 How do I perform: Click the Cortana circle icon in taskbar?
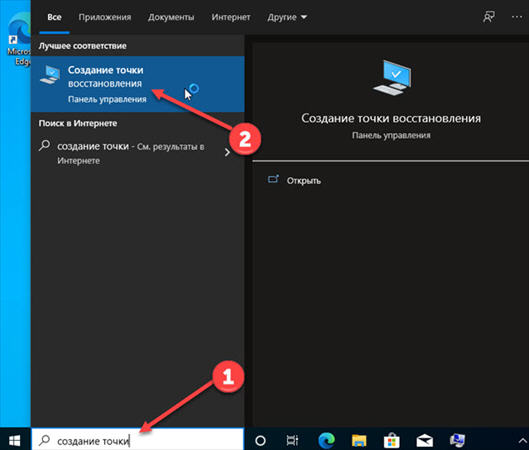[x=260, y=440]
